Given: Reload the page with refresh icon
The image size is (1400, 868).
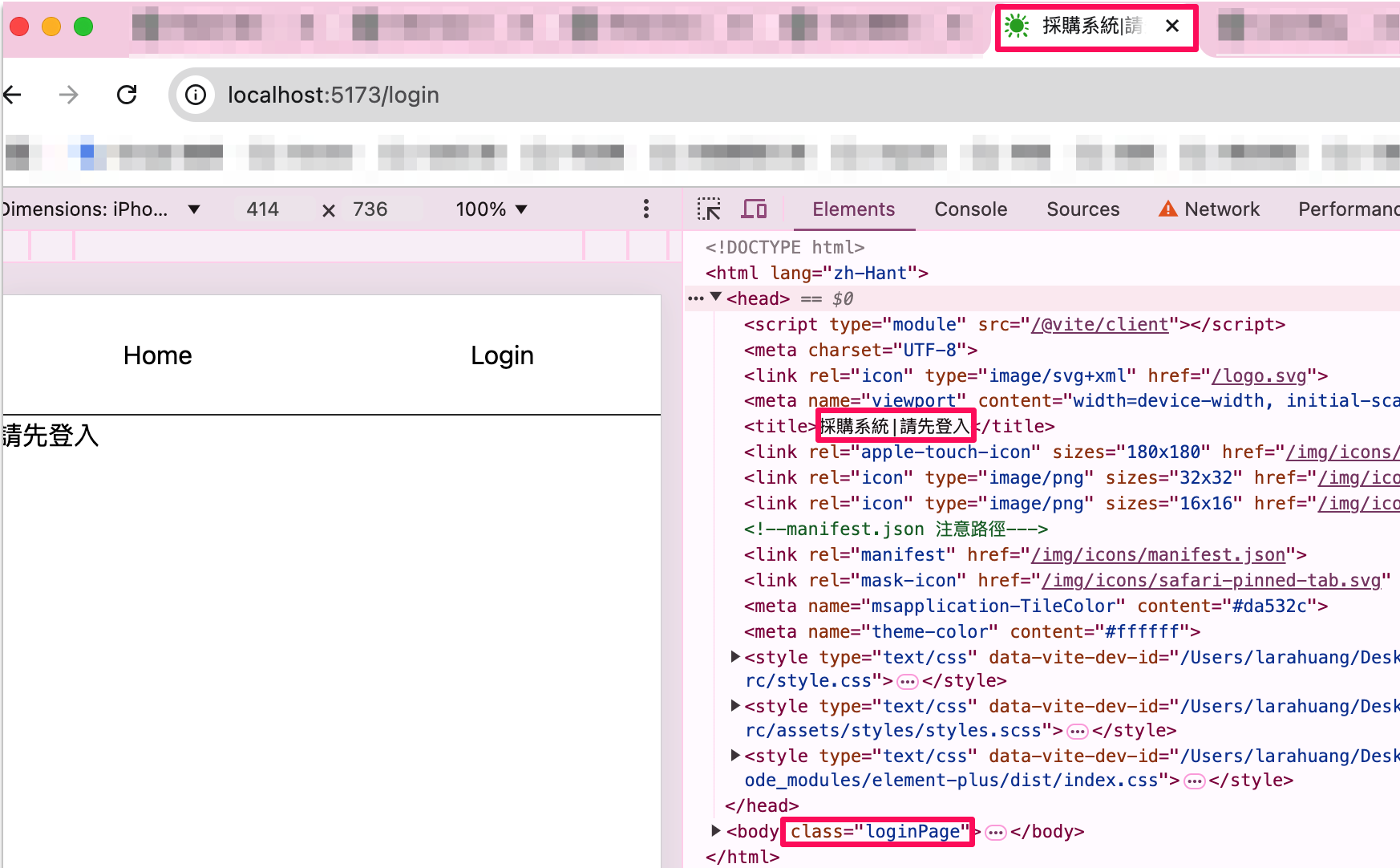Looking at the screenshot, I should click(x=127, y=95).
